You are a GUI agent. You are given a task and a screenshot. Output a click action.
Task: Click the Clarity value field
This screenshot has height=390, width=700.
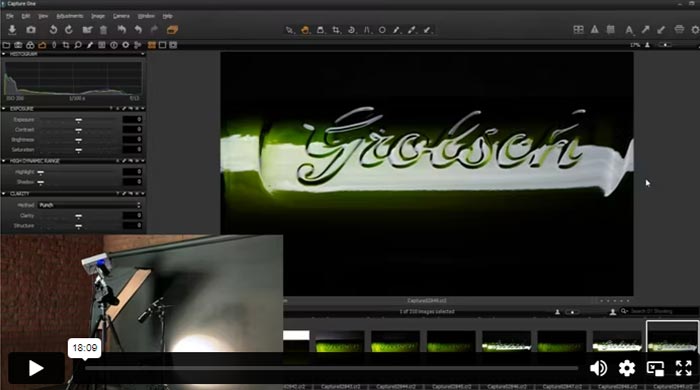[133, 216]
